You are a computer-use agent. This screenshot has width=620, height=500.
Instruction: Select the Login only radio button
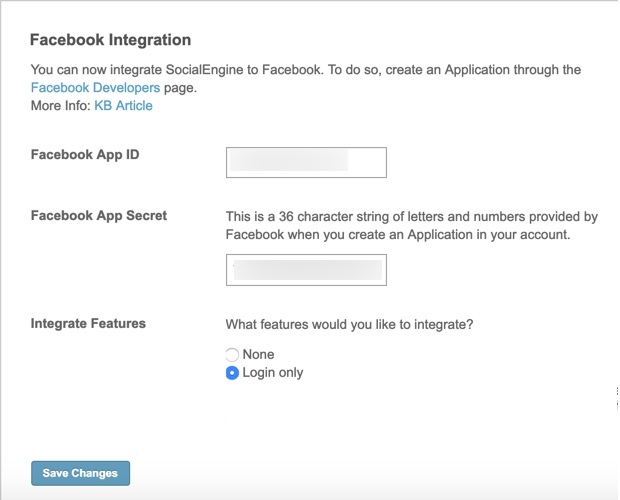pyautogui.click(x=232, y=373)
